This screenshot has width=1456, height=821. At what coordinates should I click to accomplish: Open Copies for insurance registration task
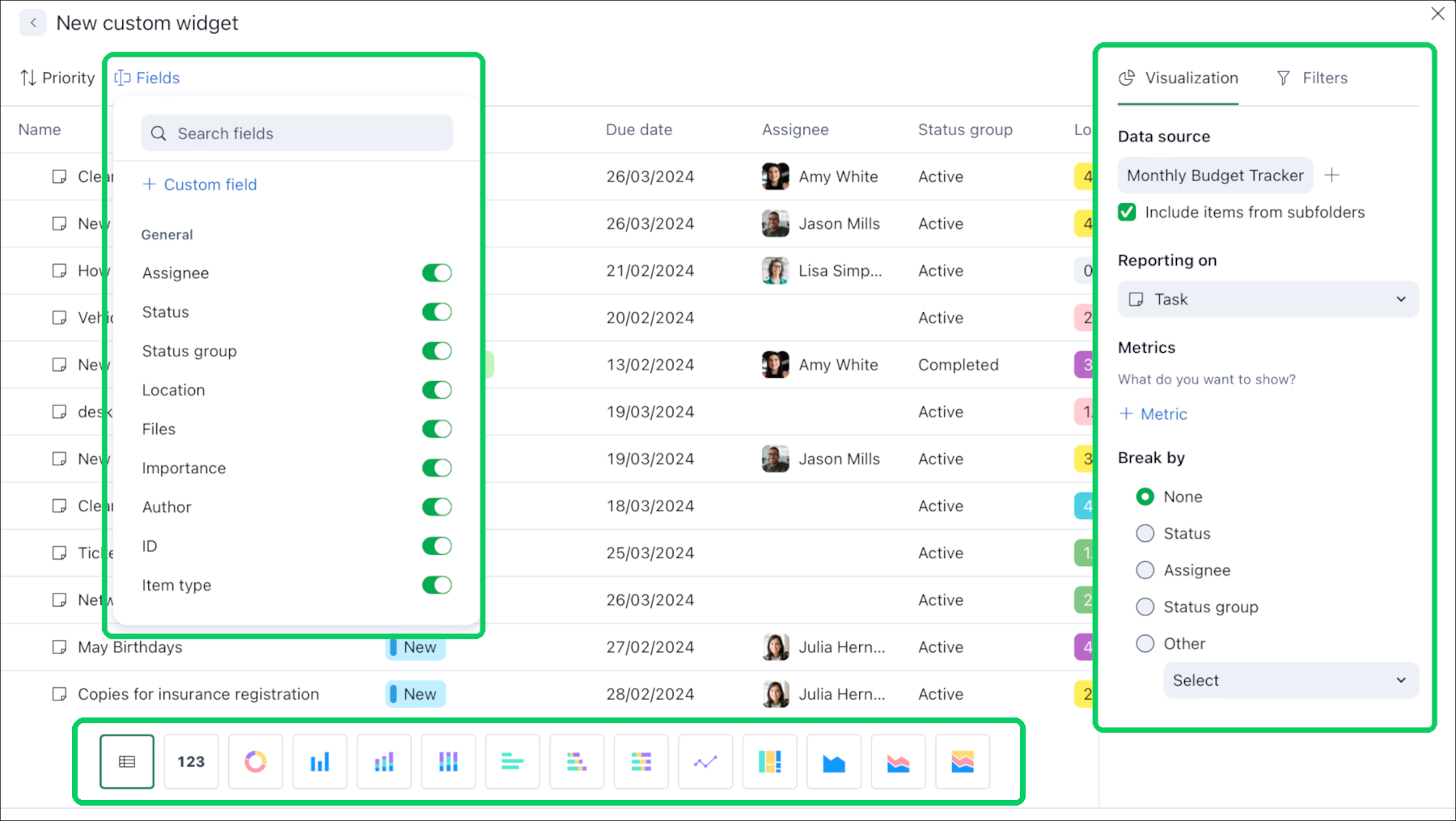pos(198,694)
